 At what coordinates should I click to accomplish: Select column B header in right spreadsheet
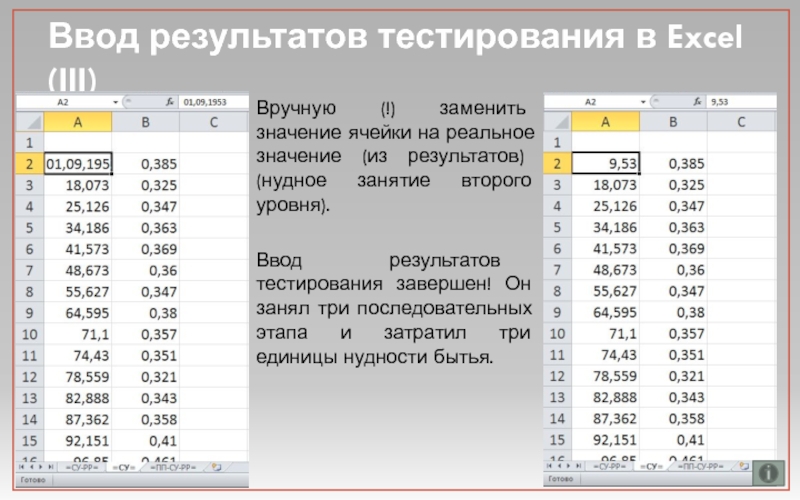pyautogui.click(x=673, y=122)
